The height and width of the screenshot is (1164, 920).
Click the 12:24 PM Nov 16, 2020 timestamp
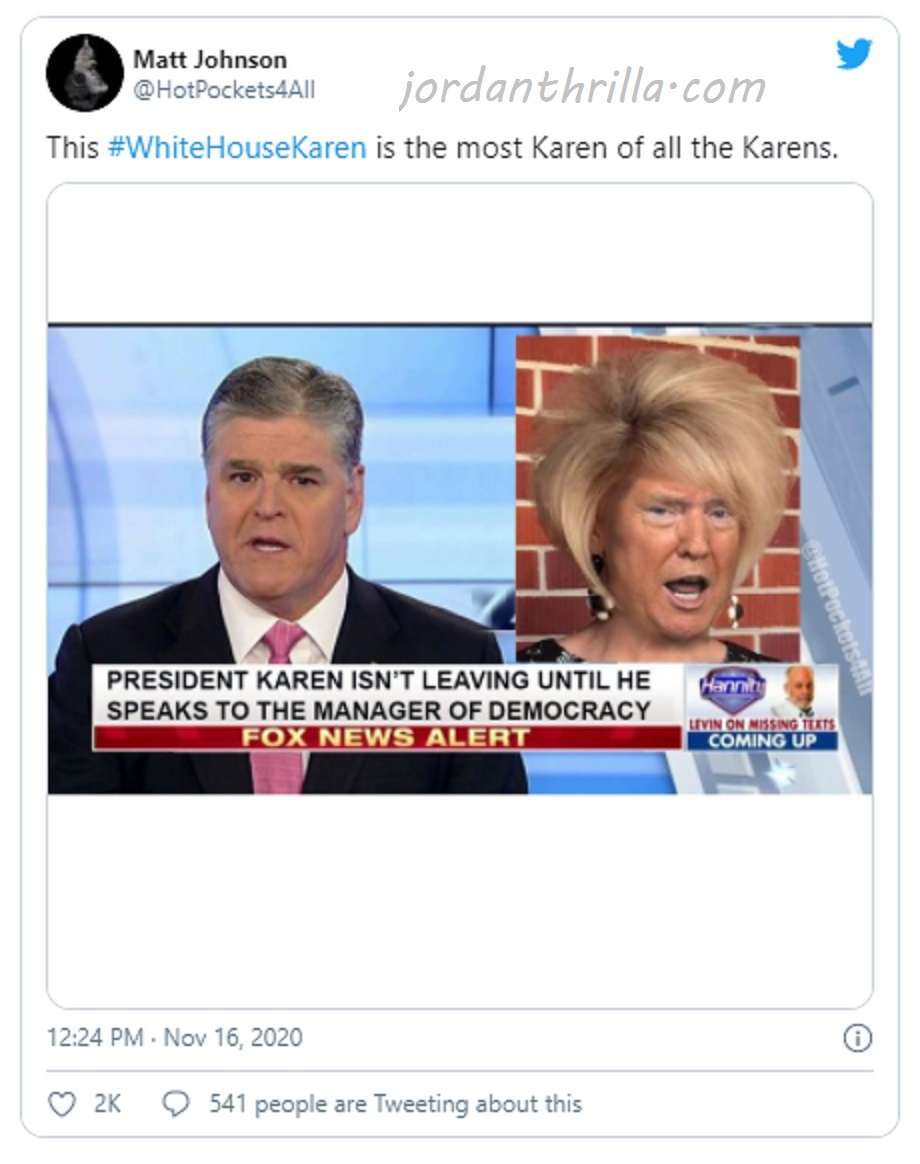pyautogui.click(x=174, y=1037)
